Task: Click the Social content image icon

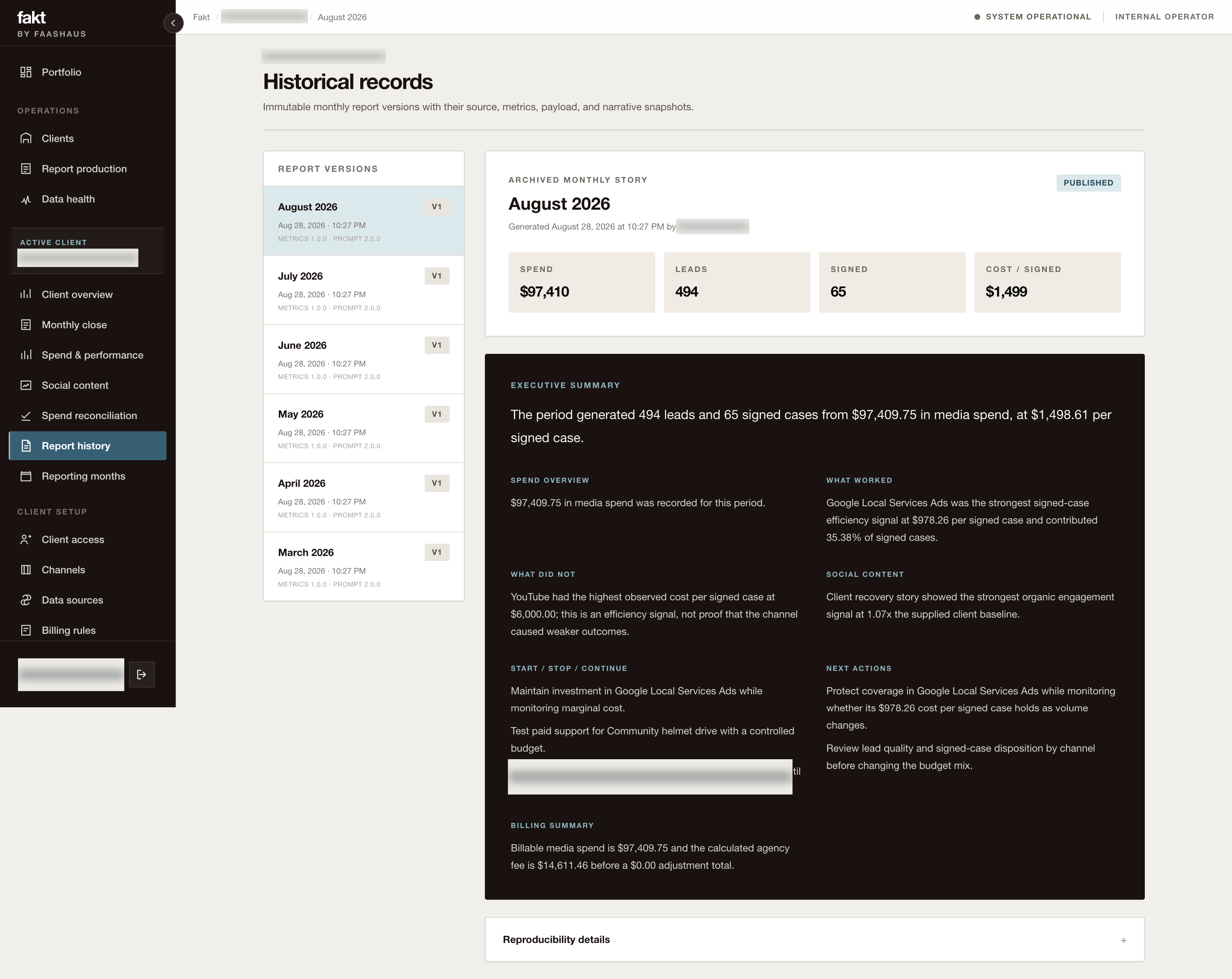Action: (x=26, y=385)
